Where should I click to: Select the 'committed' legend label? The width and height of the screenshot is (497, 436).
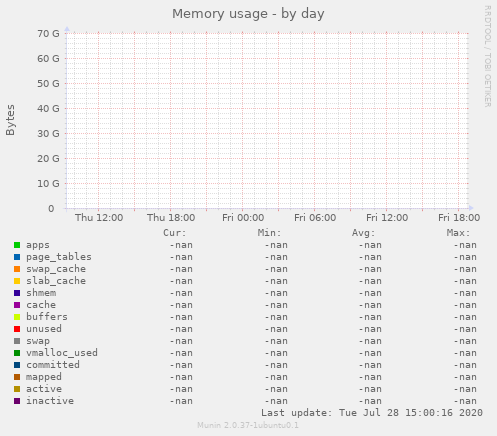click(x=53, y=365)
